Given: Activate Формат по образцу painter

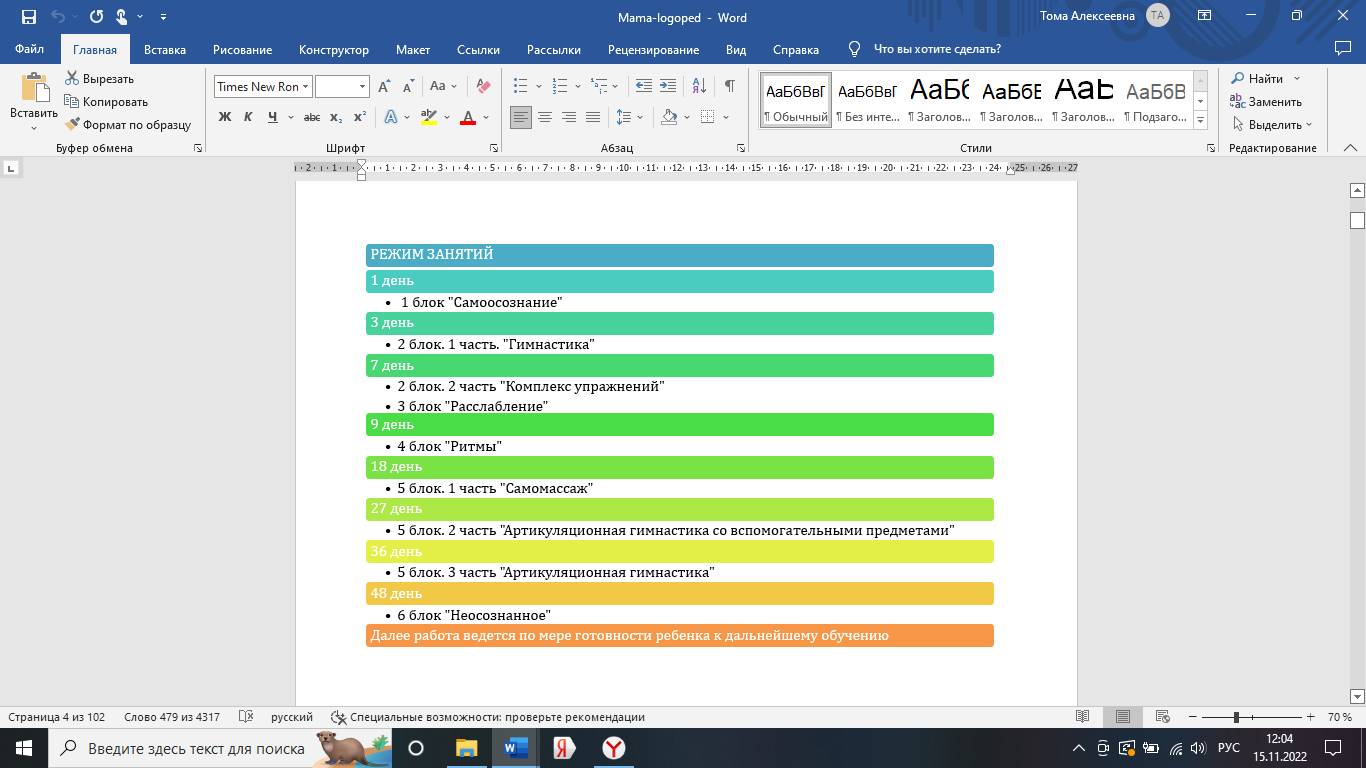Looking at the screenshot, I should click(128, 124).
